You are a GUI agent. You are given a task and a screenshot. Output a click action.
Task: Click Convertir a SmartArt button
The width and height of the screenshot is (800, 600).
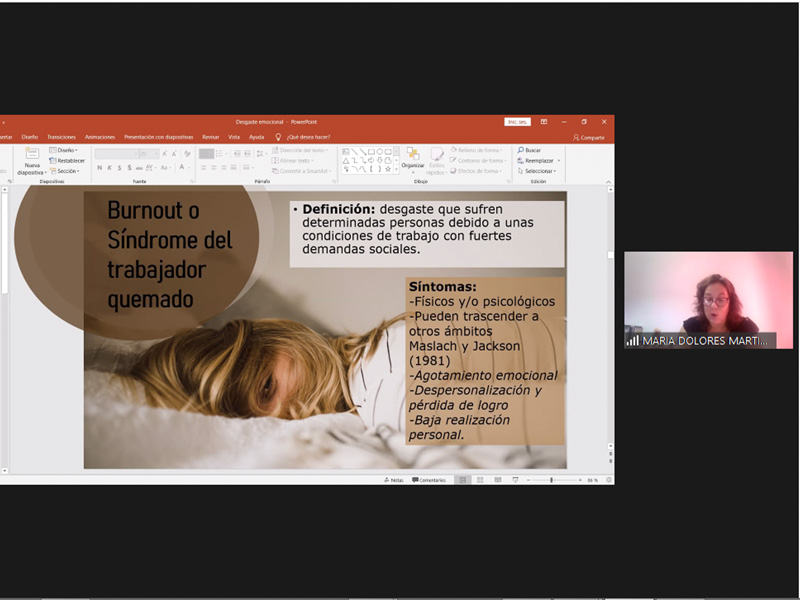[301, 171]
